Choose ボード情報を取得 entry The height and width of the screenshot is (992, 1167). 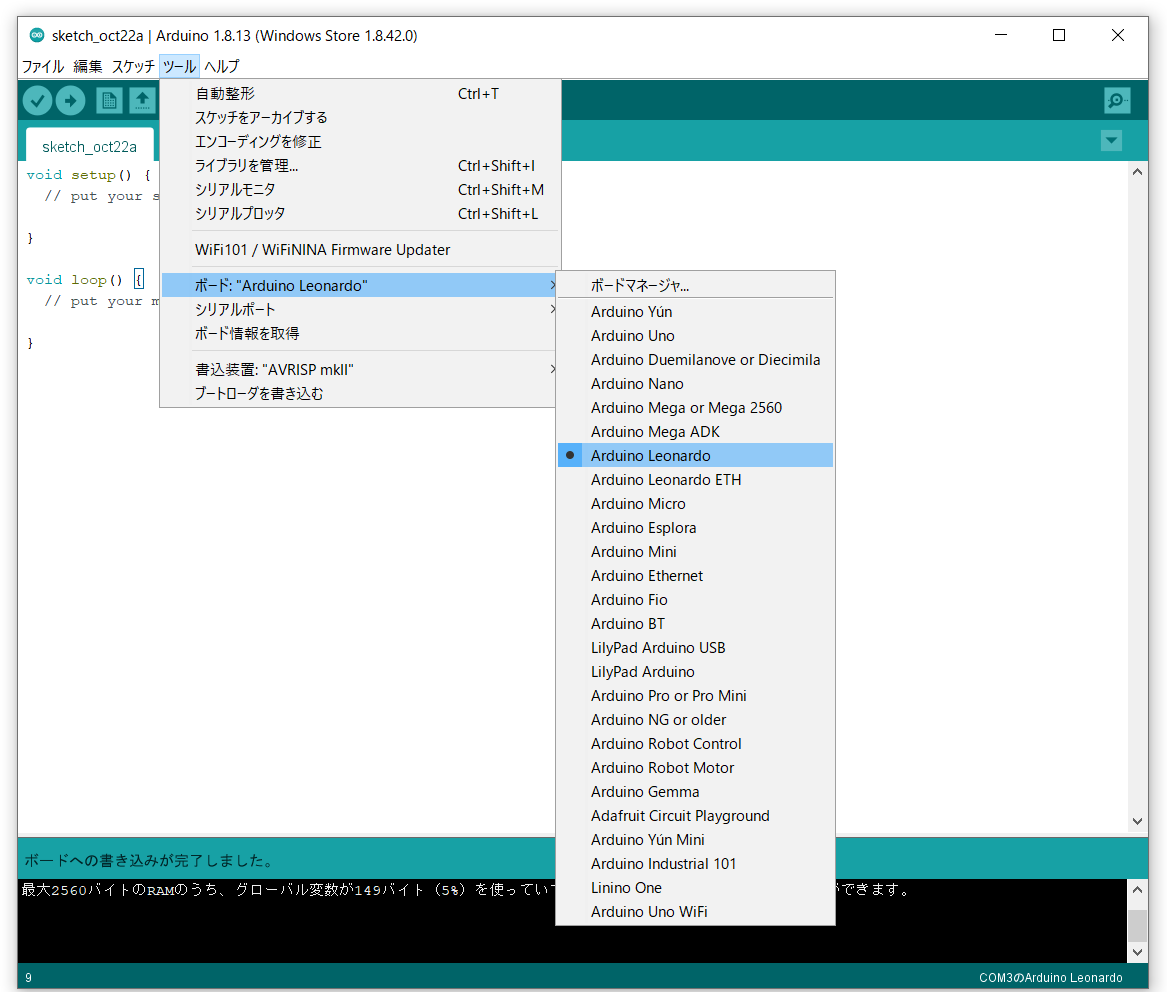(359, 333)
